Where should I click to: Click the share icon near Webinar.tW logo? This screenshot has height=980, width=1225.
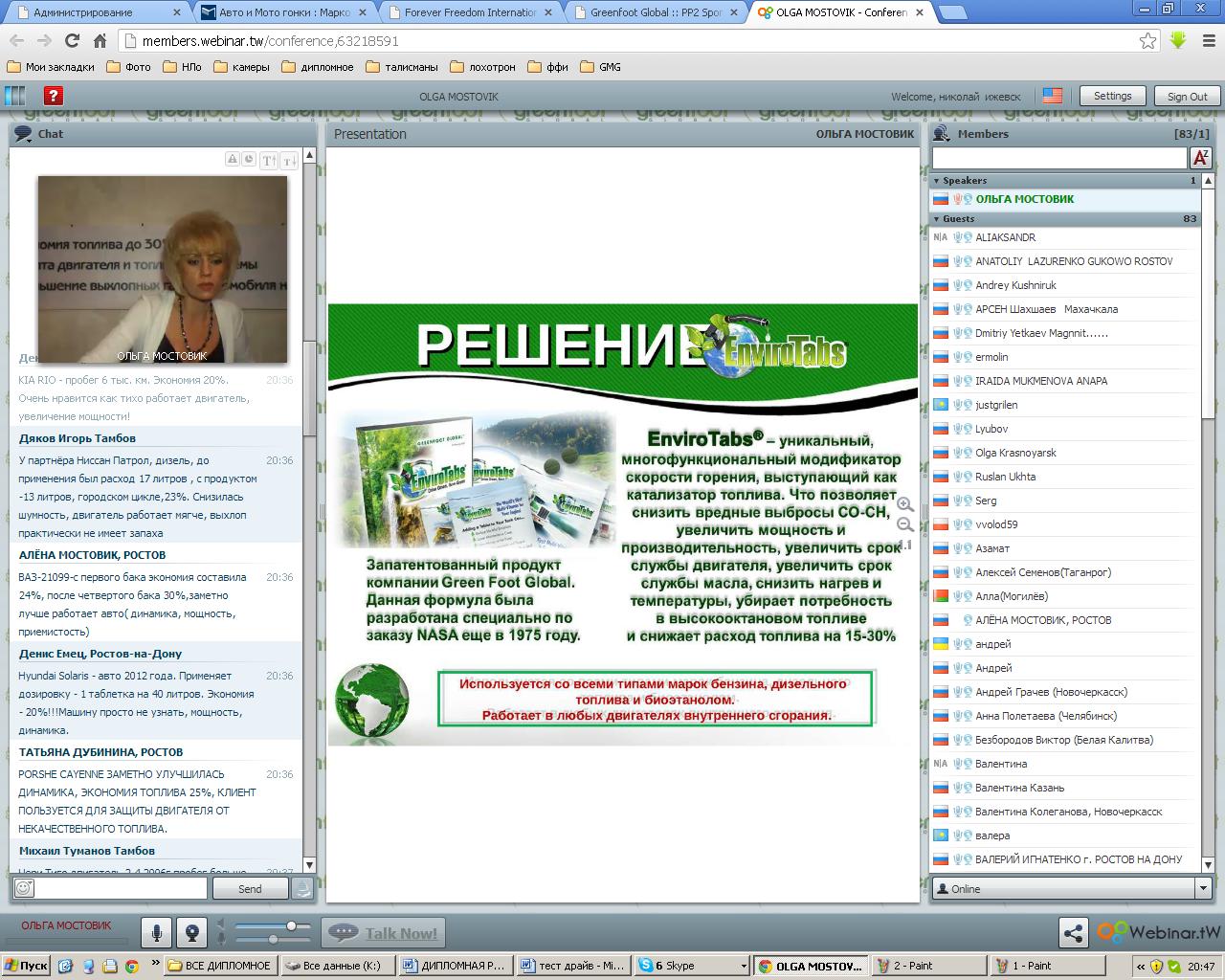tap(1073, 933)
